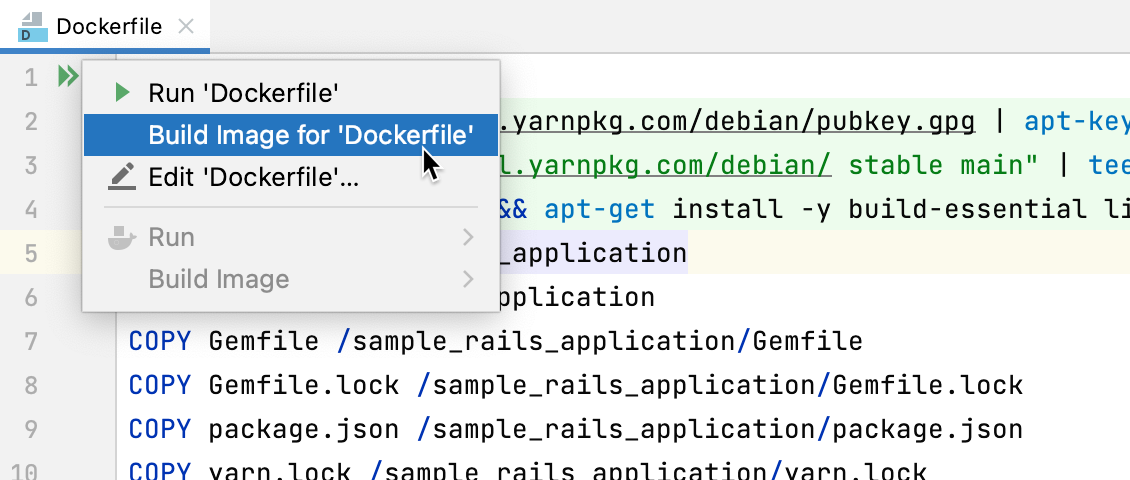The height and width of the screenshot is (480, 1130).
Task: Click the Docker whale icon beside Run
Action: pyautogui.click(x=122, y=237)
